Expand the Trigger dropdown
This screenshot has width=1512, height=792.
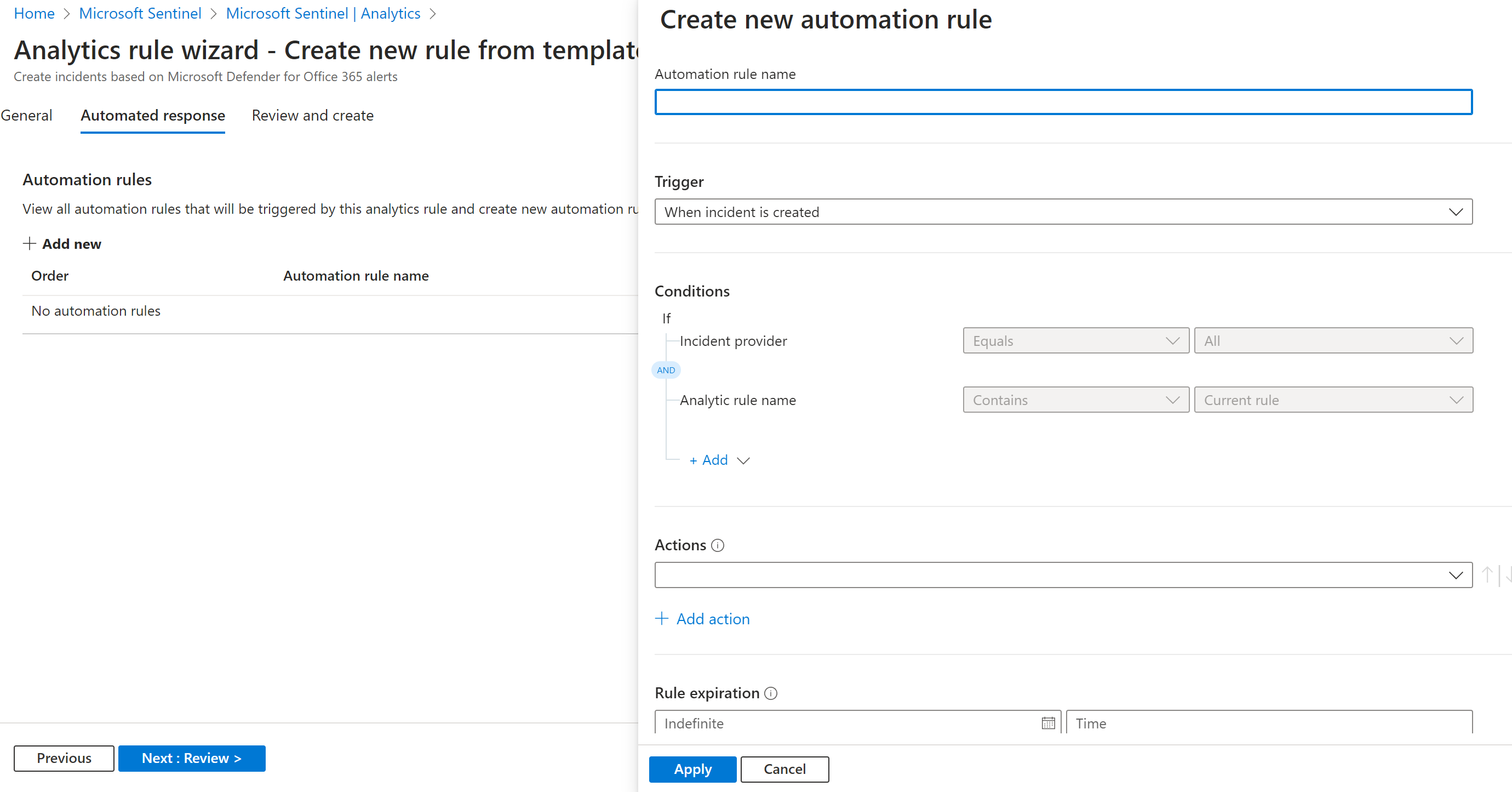point(1063,212)
